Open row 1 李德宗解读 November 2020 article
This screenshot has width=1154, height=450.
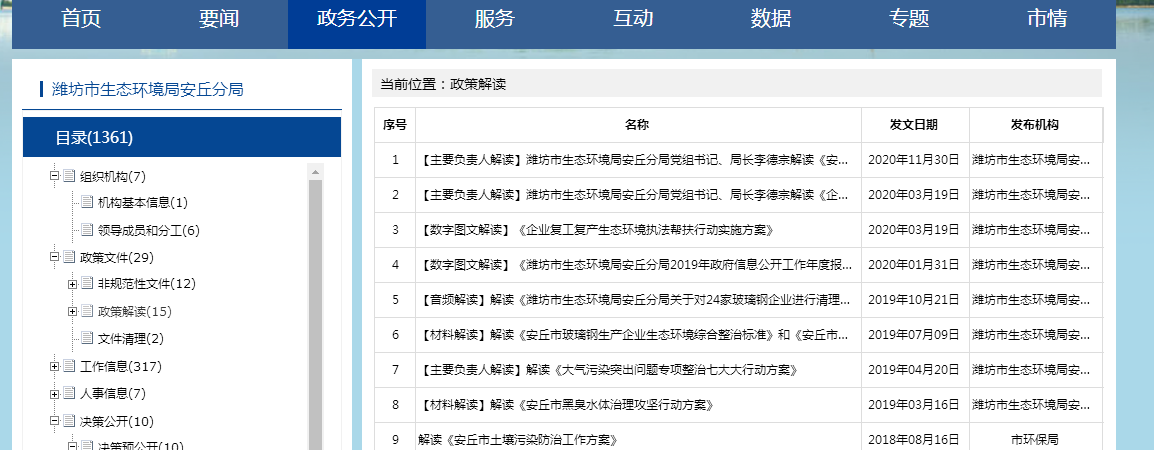[634, 160]
